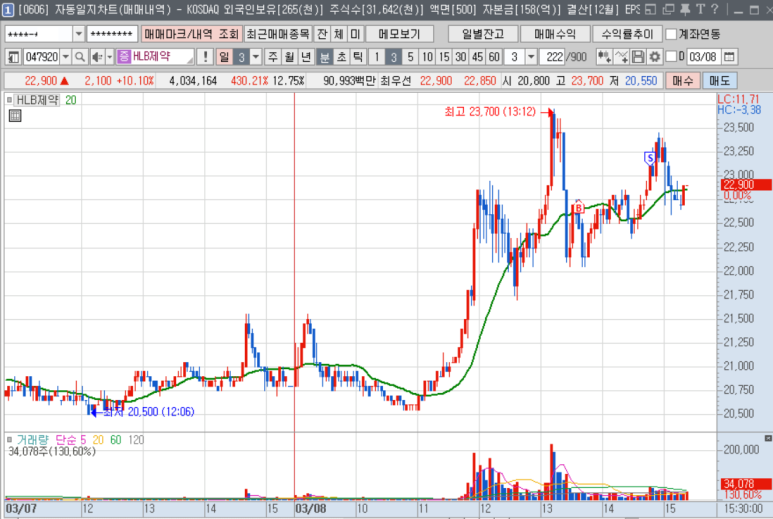Open the date picker calendar icon
Screen dimensions: 773x519
point(727,57)
